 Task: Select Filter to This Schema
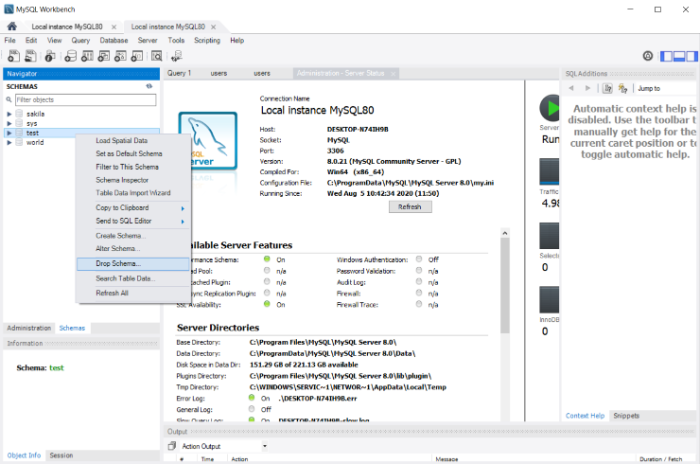pyautogui.click(x=133, y=167)
